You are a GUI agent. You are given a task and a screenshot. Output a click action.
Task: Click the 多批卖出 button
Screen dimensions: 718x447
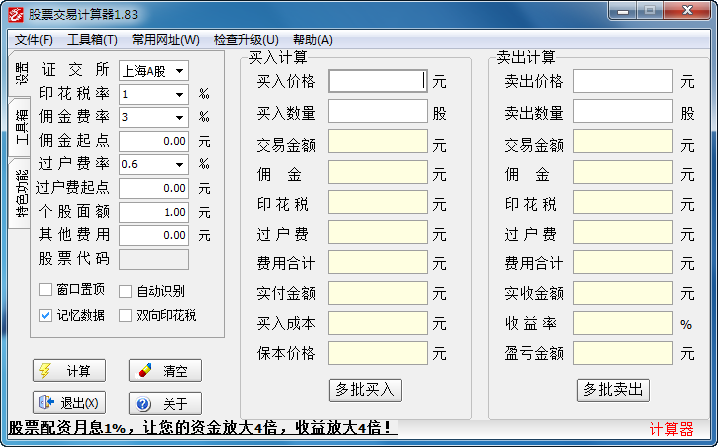pyautogui.click(x=613, y=390)
